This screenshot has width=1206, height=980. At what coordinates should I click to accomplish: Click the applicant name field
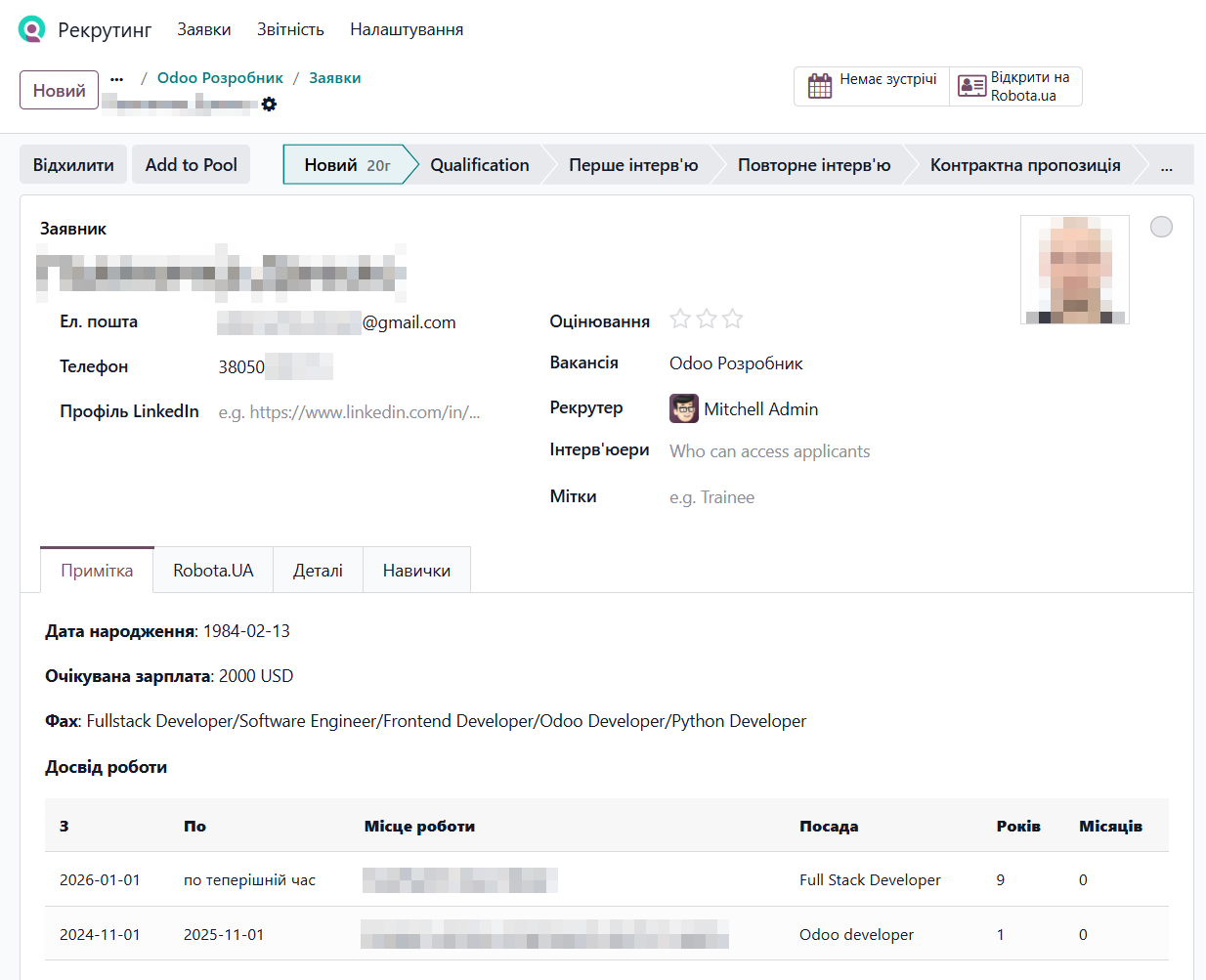(222, 273)
